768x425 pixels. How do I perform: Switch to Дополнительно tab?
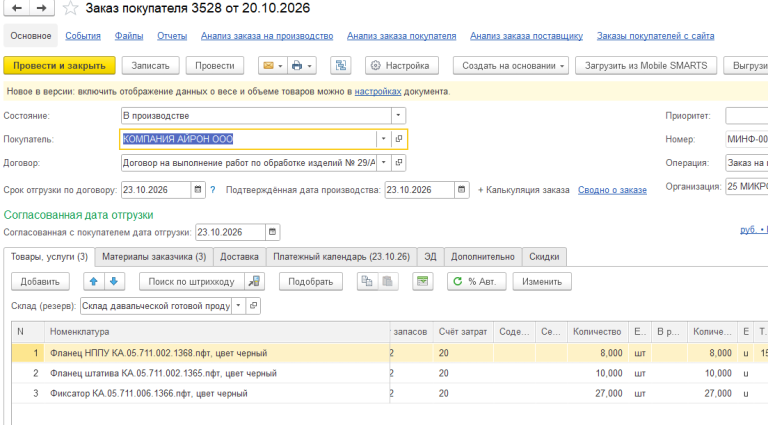click(482, 257)
